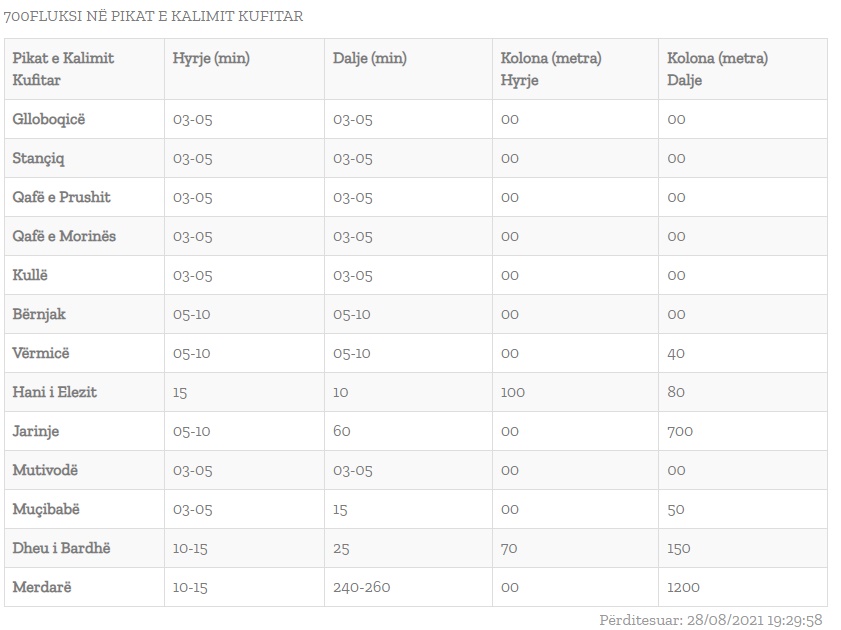Click the Glloboqicë border crossing row label
Viewport: 841px width, 630px height.
pyautogui.click(x=49, y=119)
